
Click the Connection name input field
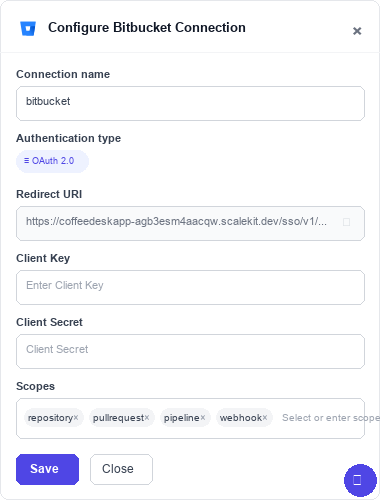click(x=190, y=103)
